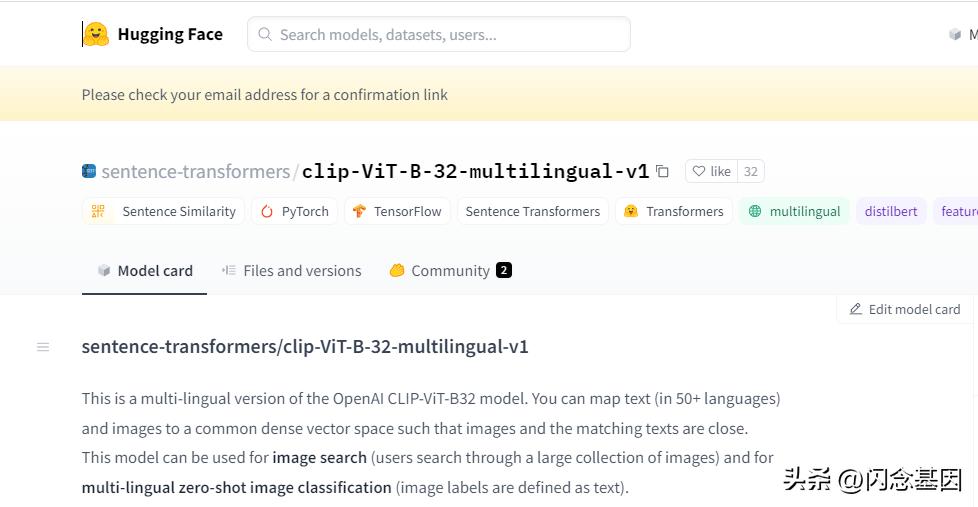Screen dimensions: 978x507
Task: Filter by the PyTorch tag
Action: click(294, 211)
